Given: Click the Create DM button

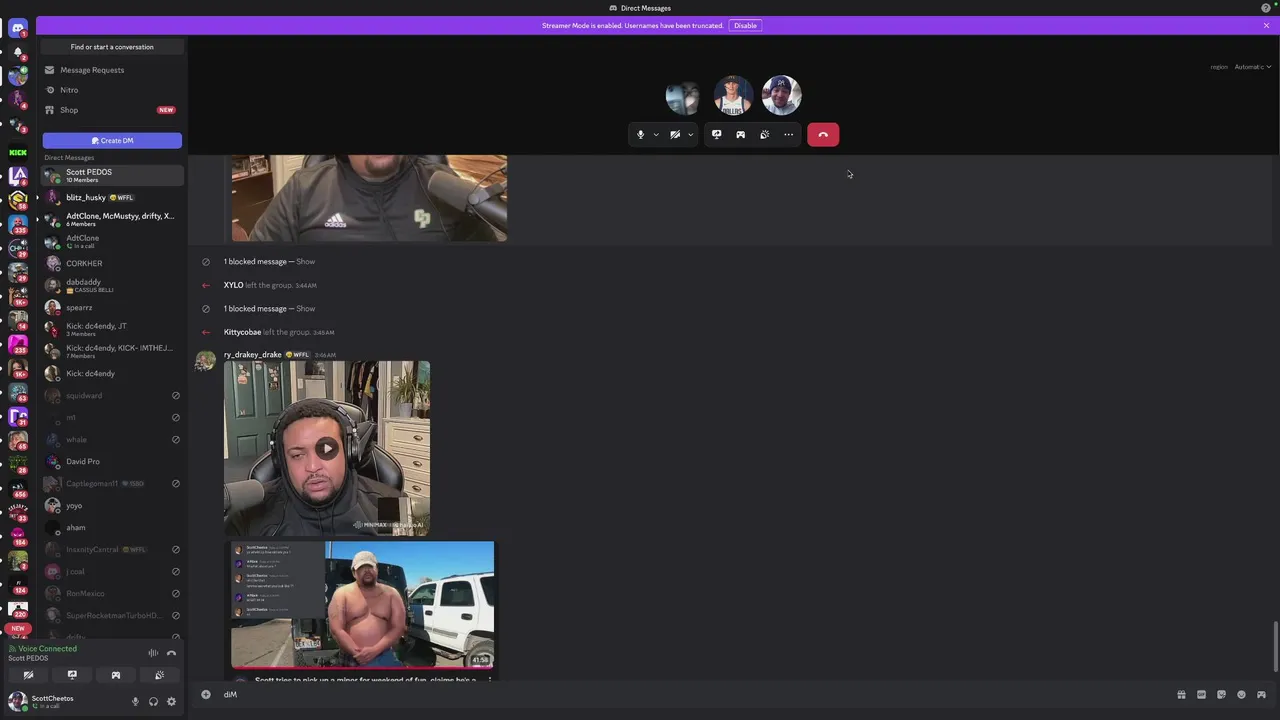Looking at the screenshot, I should point(112,140).
